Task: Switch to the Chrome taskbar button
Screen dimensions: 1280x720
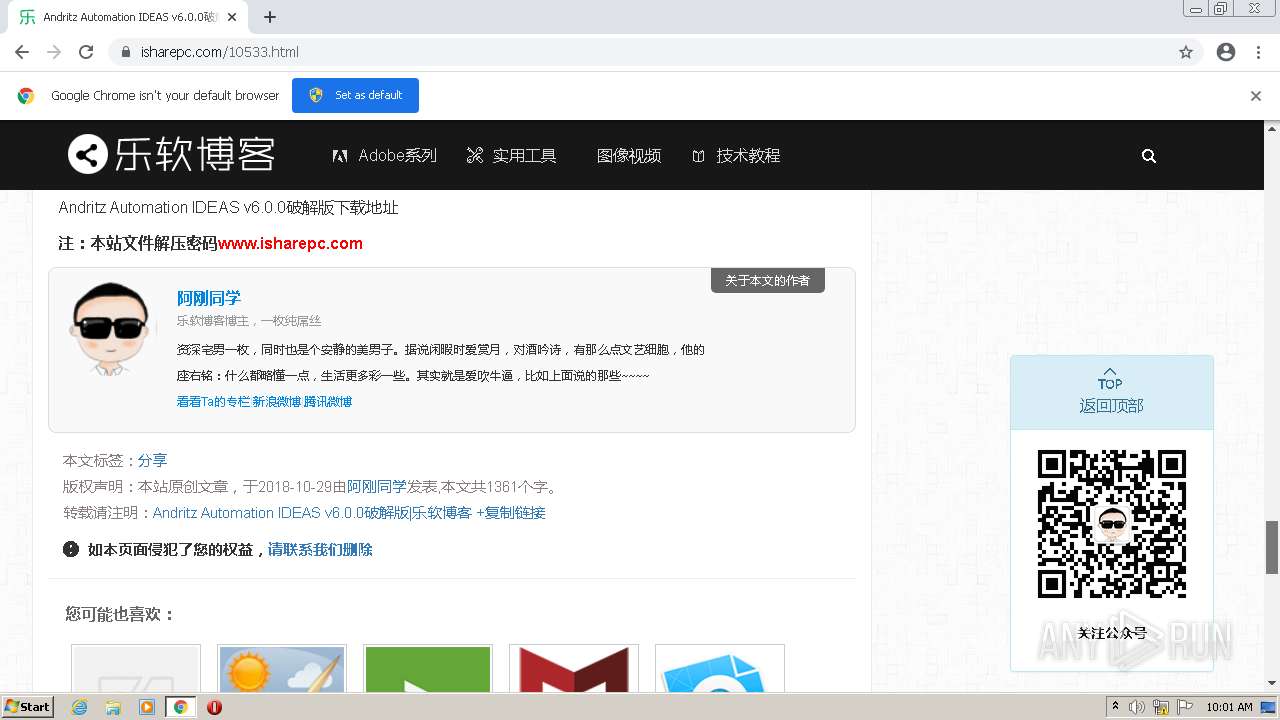Action: 180,707
